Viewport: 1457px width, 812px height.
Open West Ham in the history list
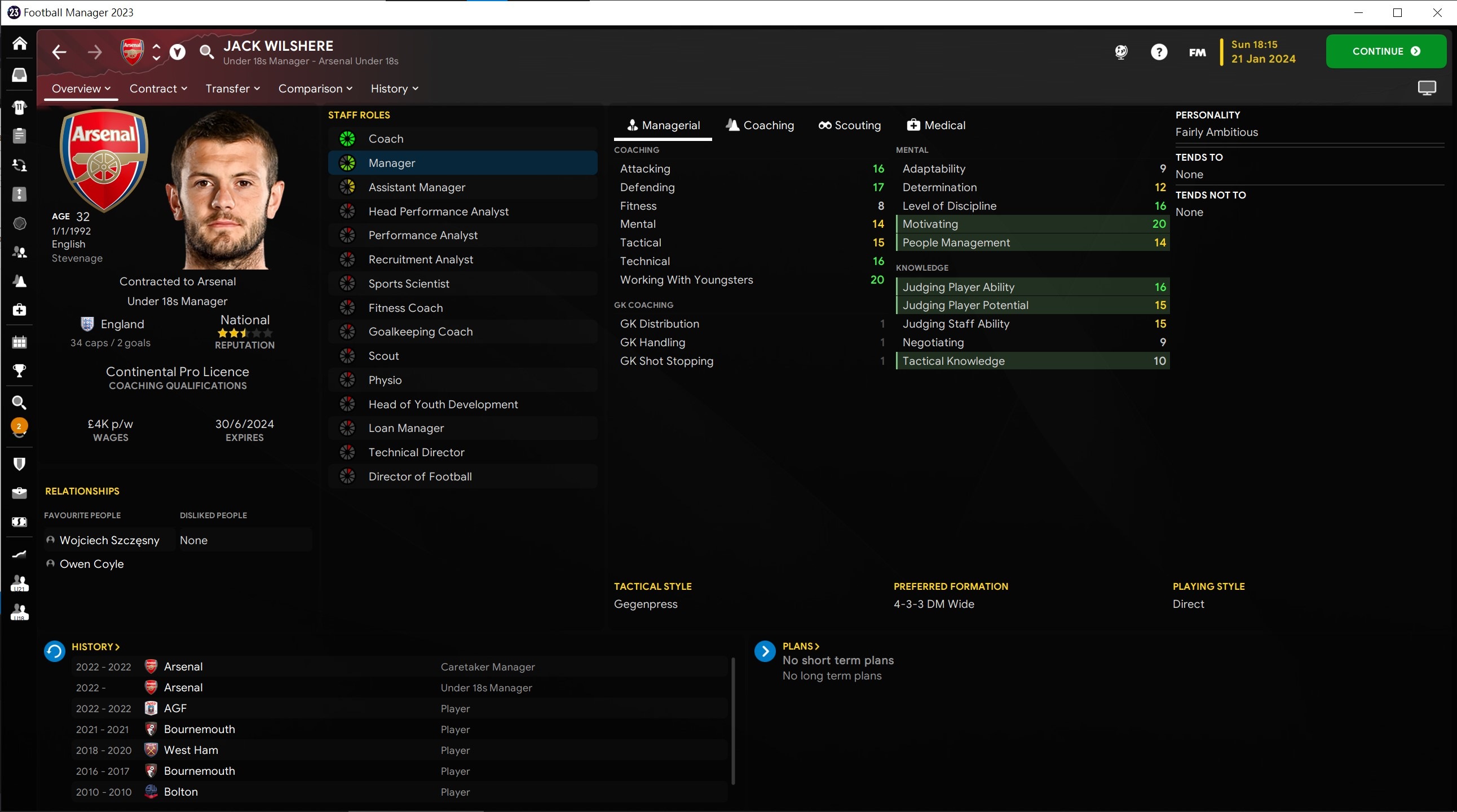[x=191, y=751]
